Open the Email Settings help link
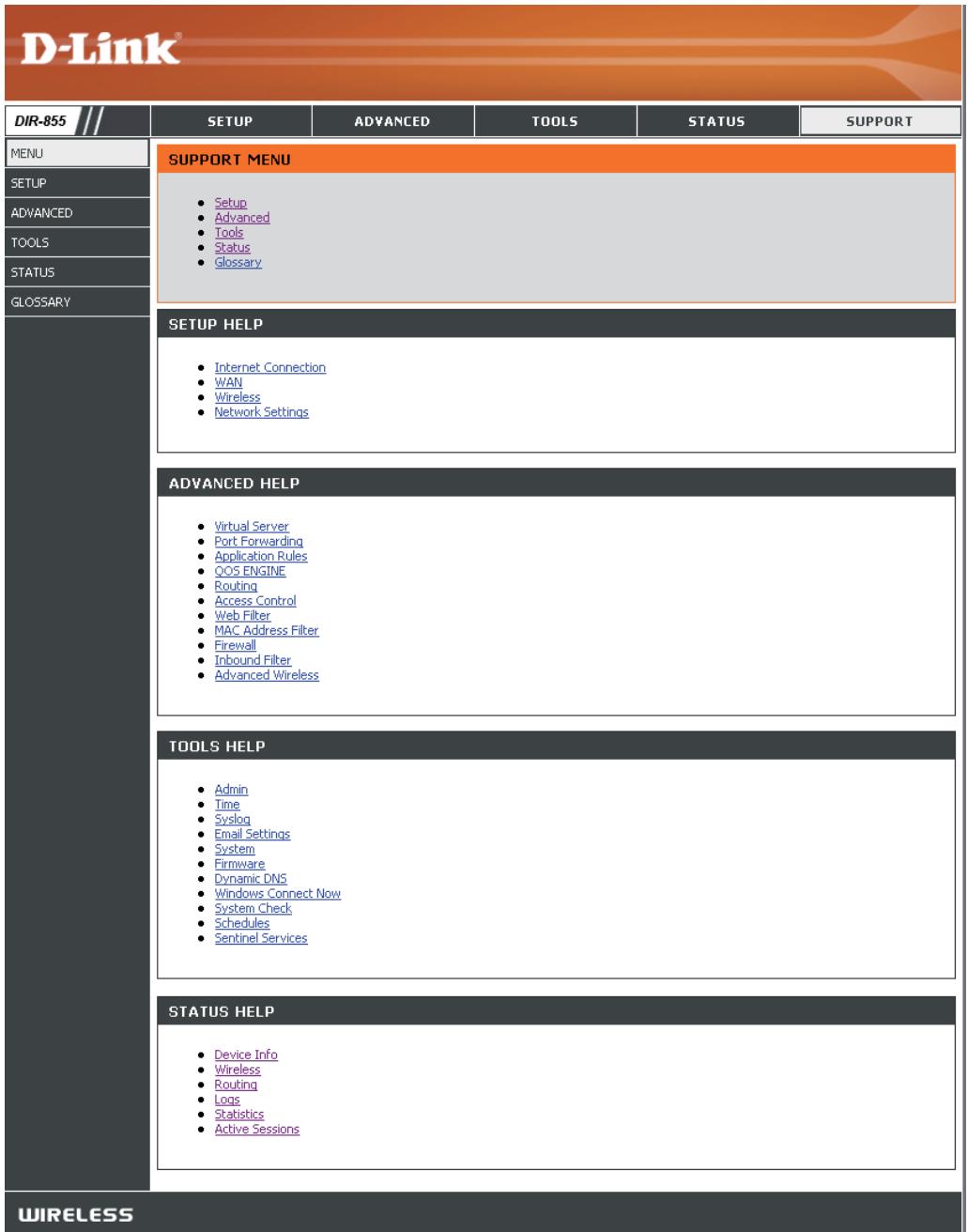 252,834
